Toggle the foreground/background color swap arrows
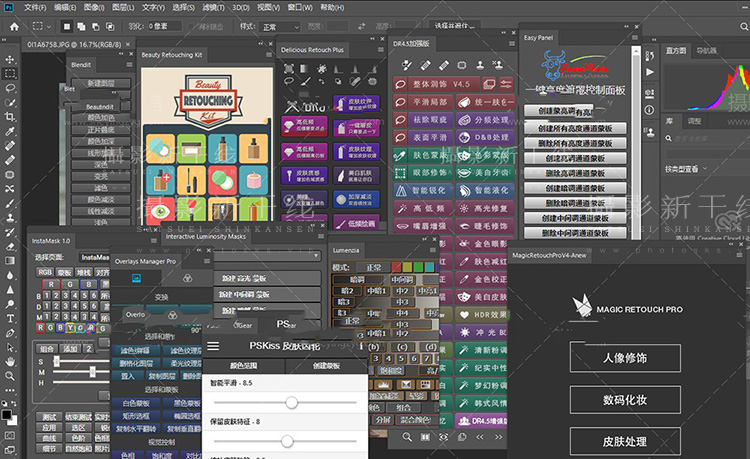The height and width of the screenshot is (459, 750). point(14,404)
